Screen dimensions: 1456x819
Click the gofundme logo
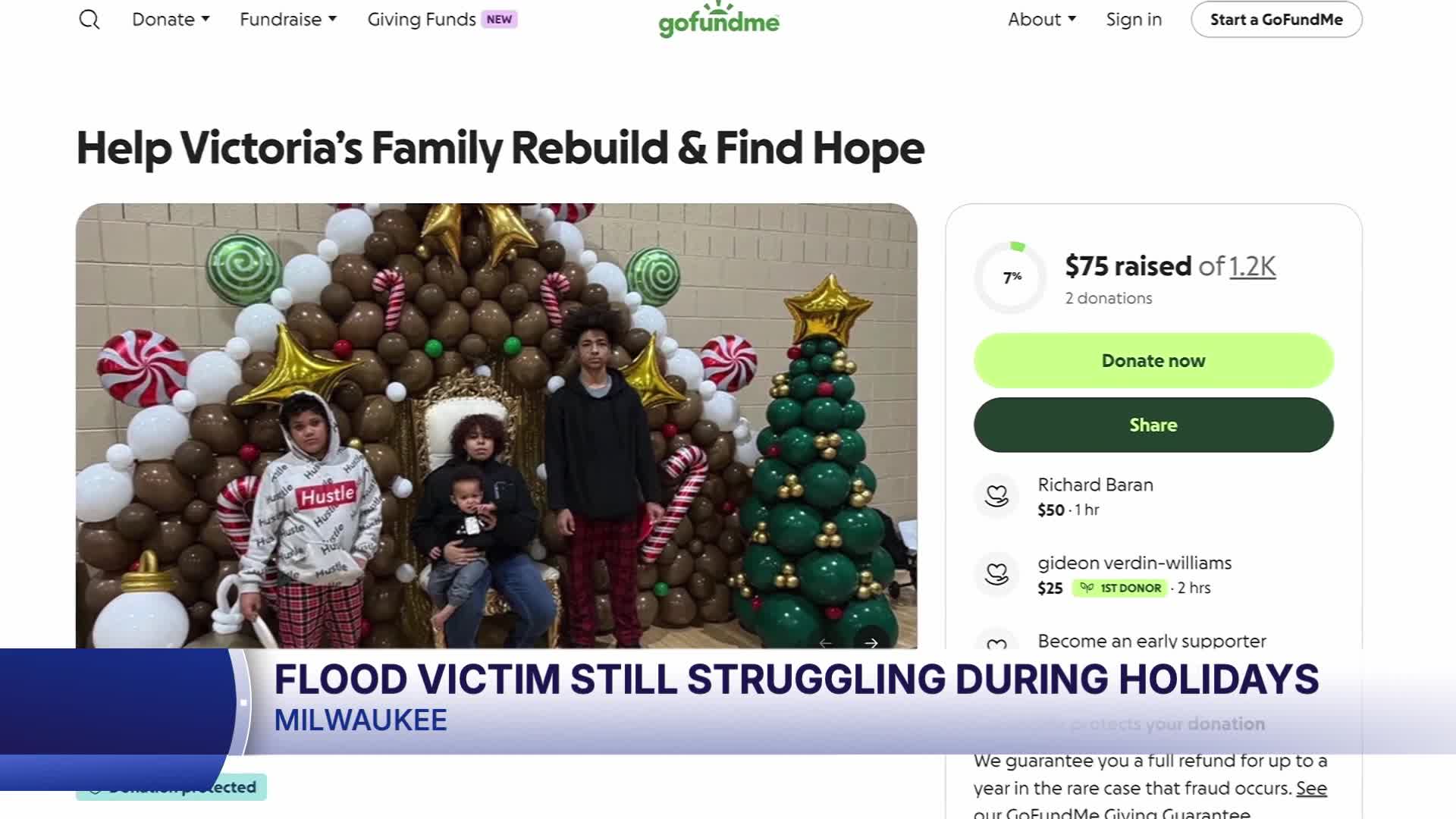pyautogui.click(x=718, y=20)
